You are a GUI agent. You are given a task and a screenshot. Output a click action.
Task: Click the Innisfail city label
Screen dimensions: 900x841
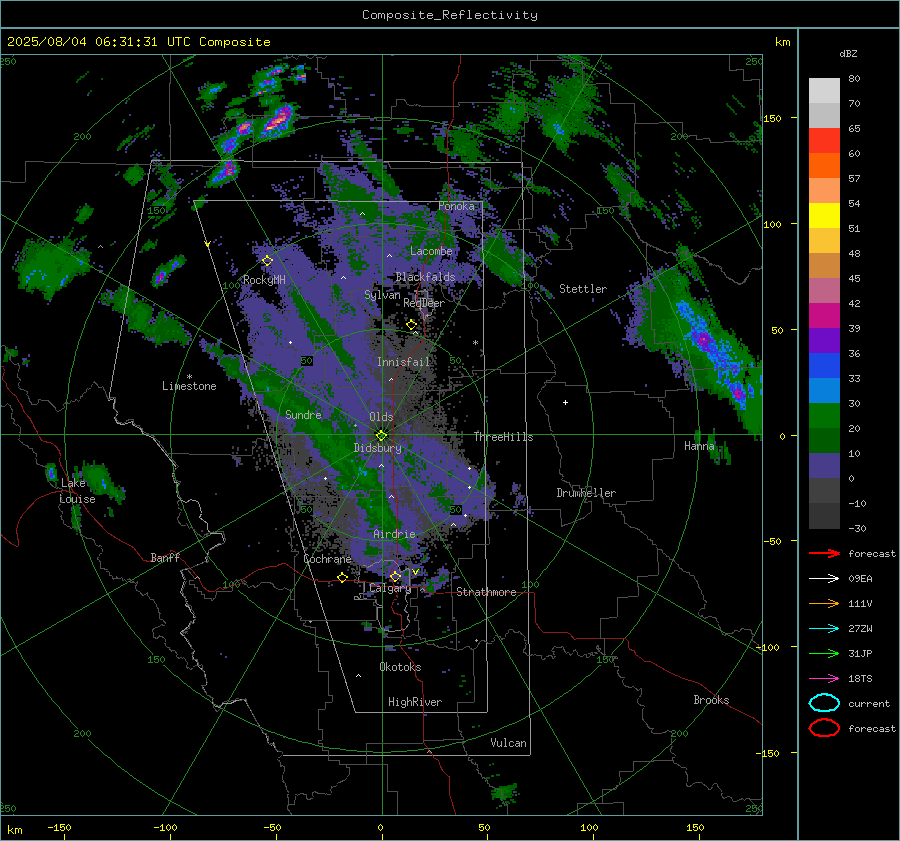click(403, 362)
